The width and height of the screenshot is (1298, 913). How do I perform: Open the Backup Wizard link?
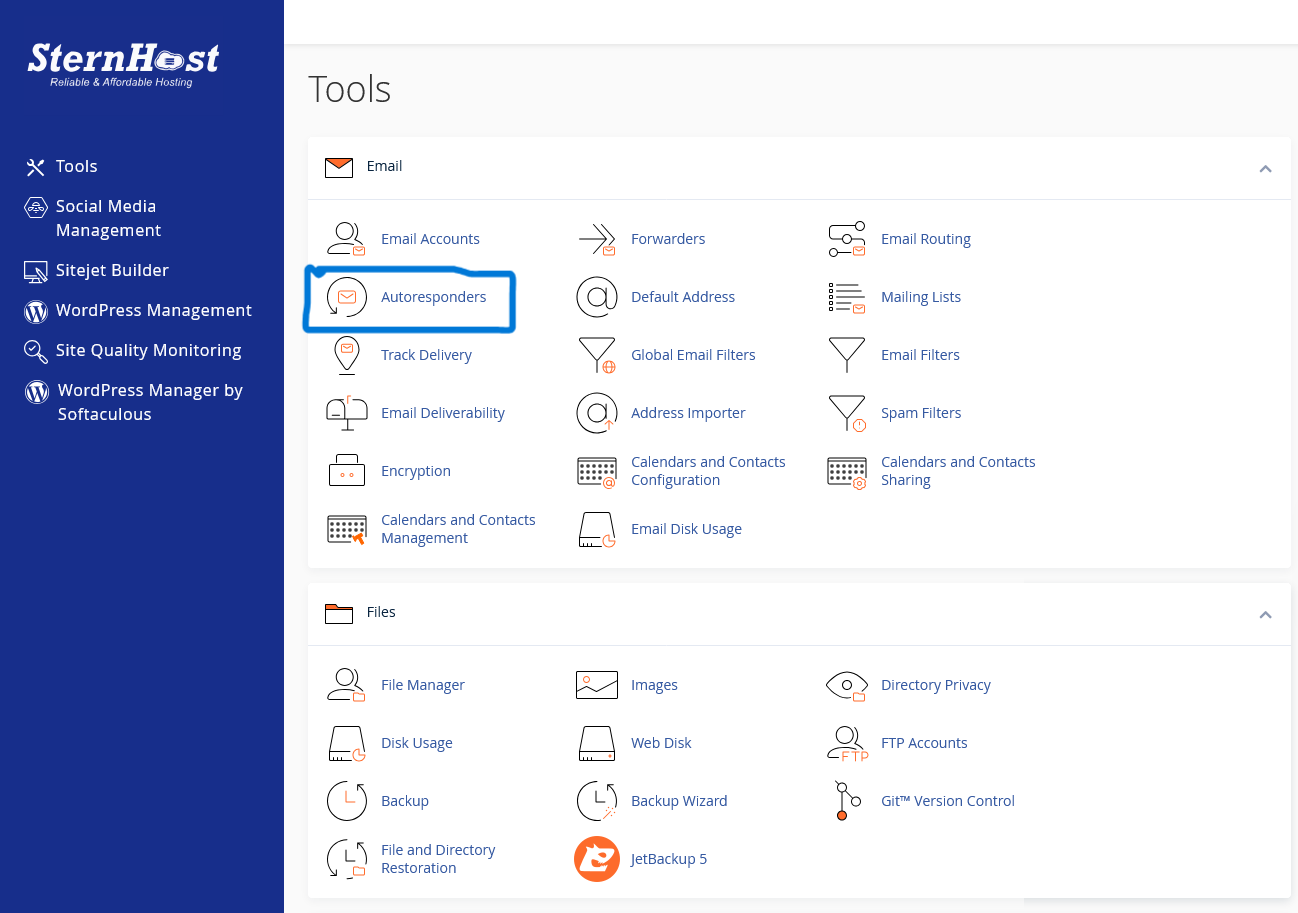tap(678, 801)
